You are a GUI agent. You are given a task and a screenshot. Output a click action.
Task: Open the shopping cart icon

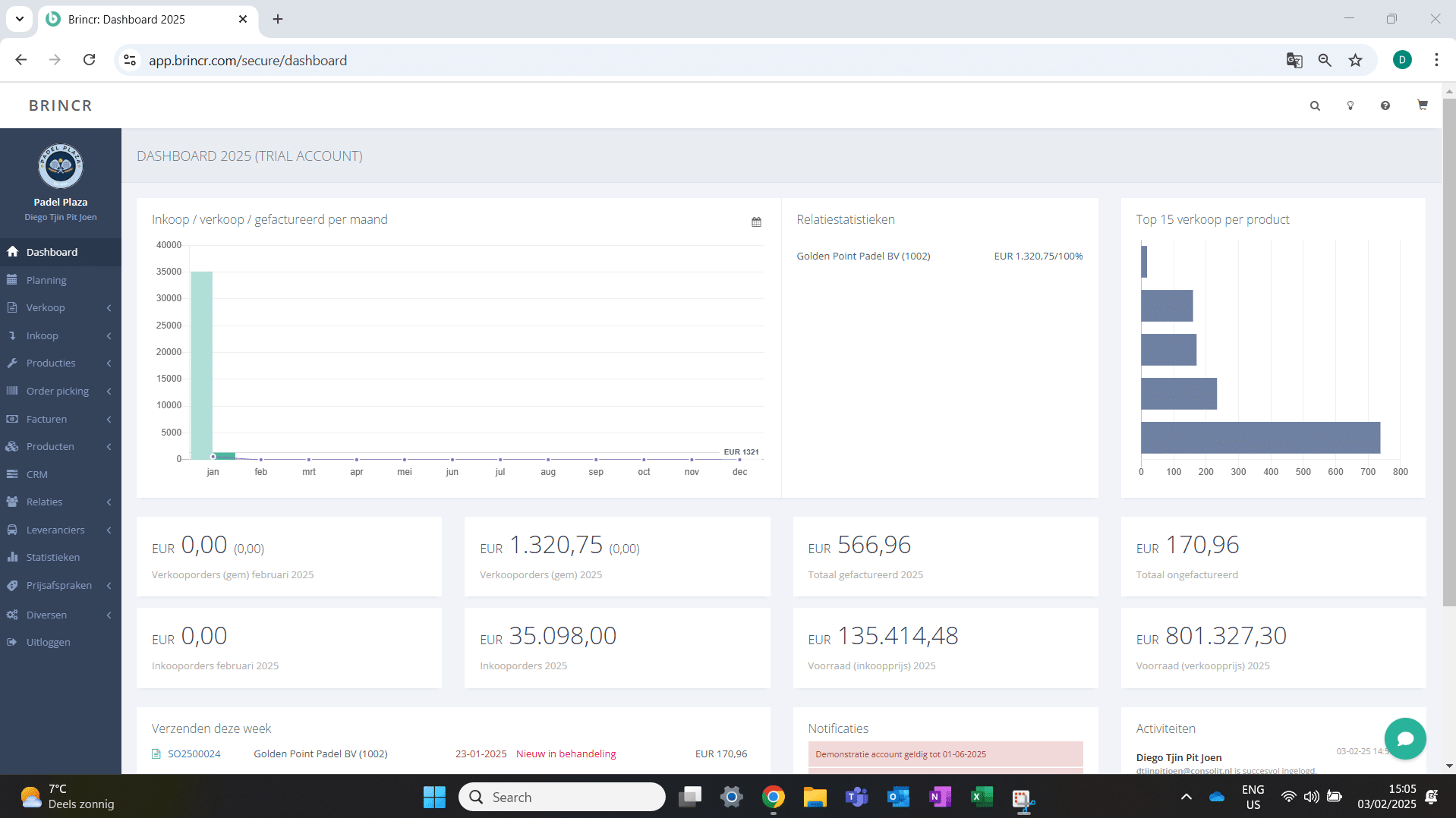click(x=1422, y=105)
